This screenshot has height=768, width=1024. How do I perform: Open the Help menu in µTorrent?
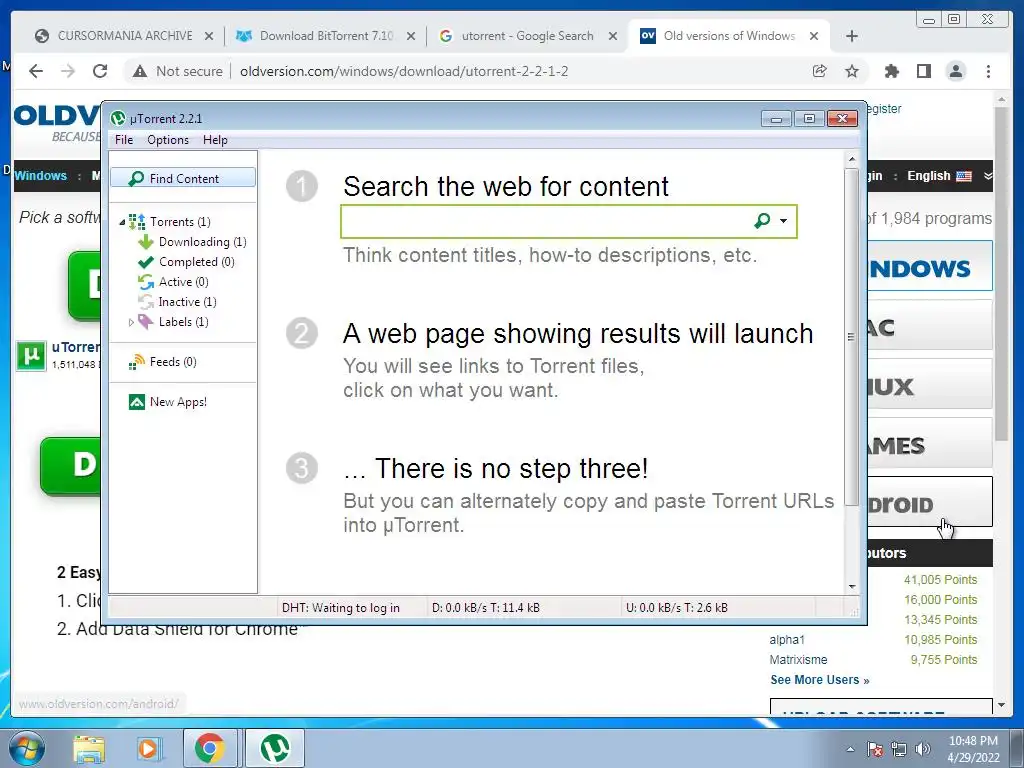pyautogui.click(x=215, y=140)
